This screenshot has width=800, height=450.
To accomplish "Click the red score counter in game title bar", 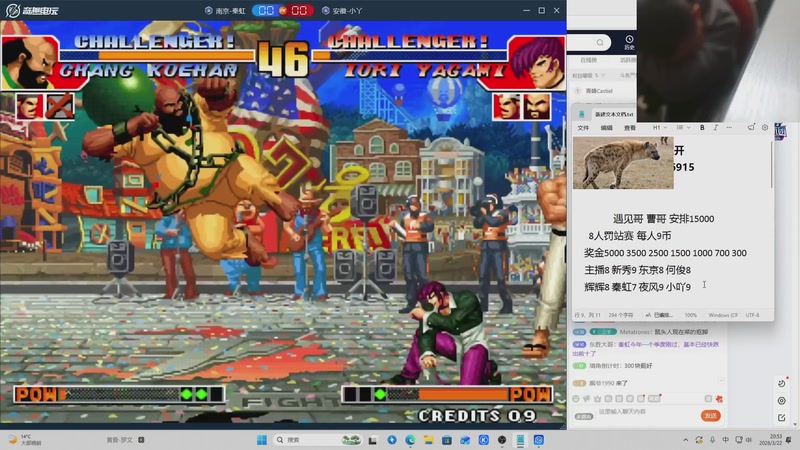I will (x=299, y=11).
